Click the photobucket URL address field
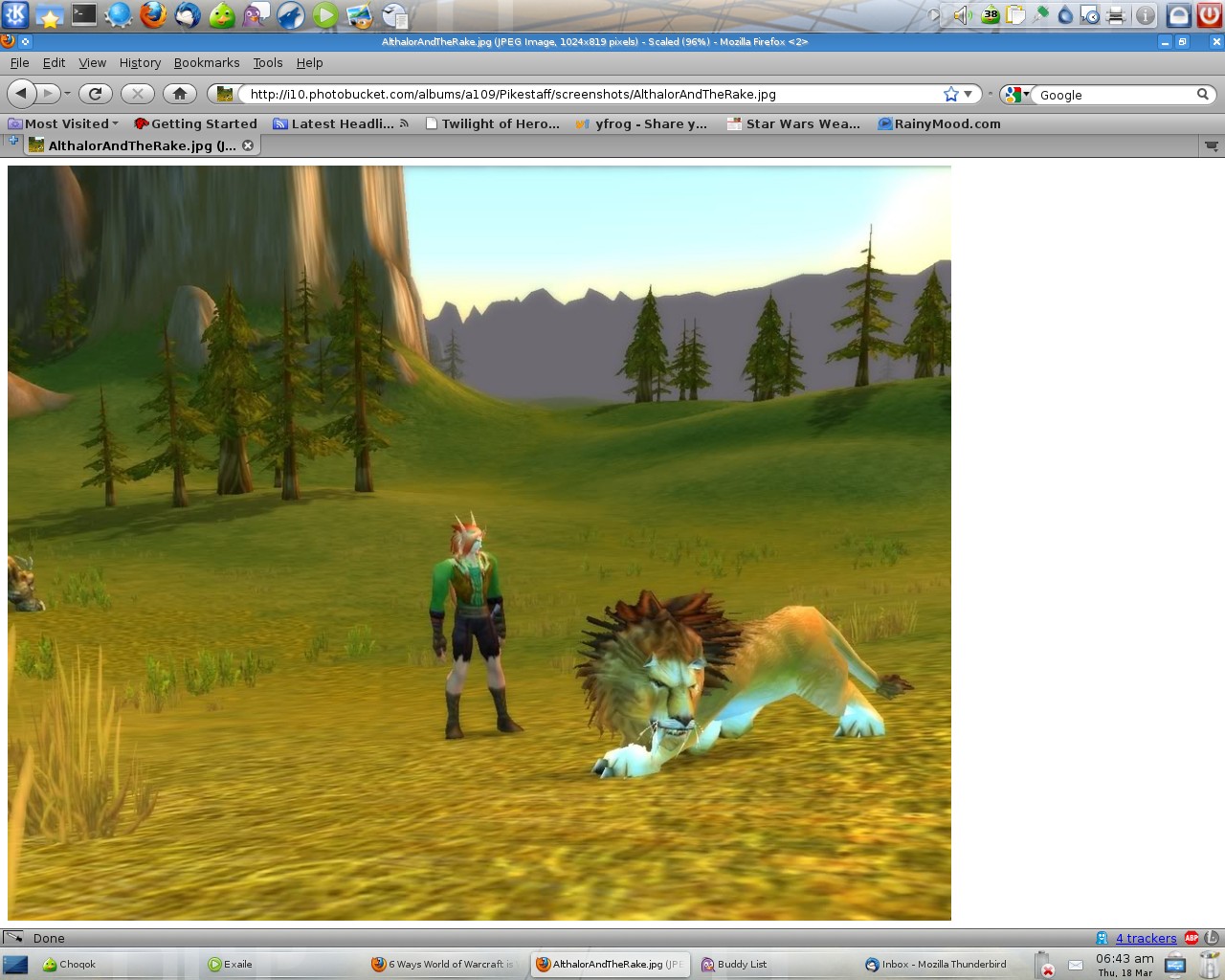The image size is (1225, 980). [x=589, y=94]
